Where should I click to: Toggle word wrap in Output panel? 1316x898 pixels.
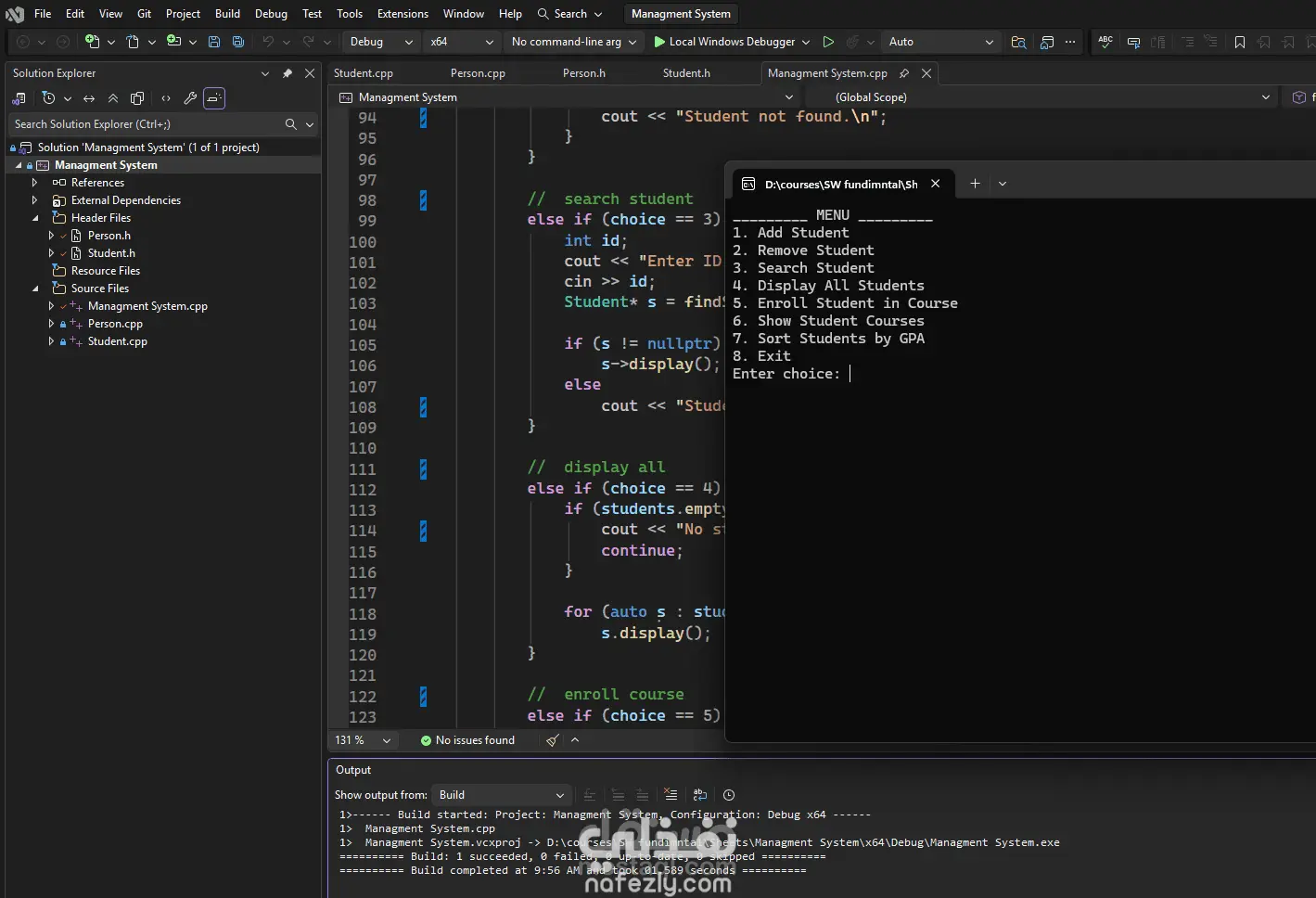coord(700,795)
